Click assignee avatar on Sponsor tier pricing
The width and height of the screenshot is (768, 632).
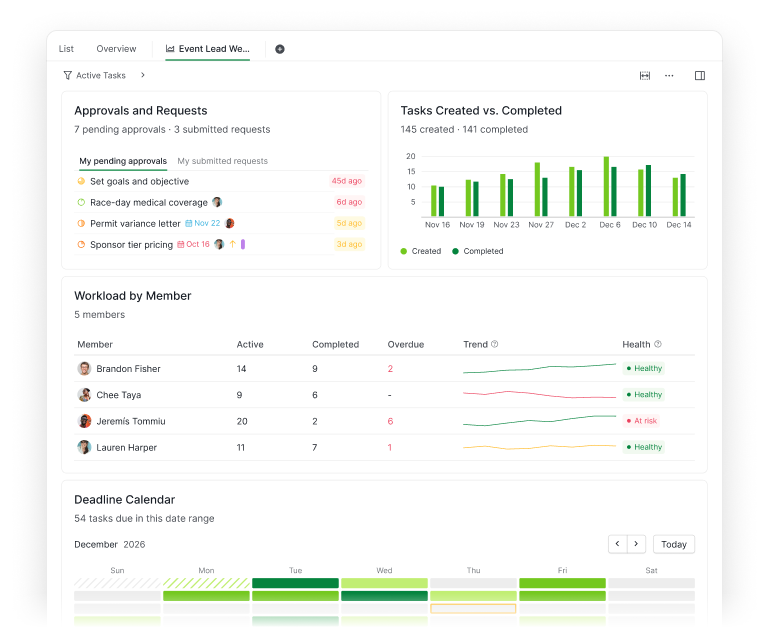click(219, 244)
